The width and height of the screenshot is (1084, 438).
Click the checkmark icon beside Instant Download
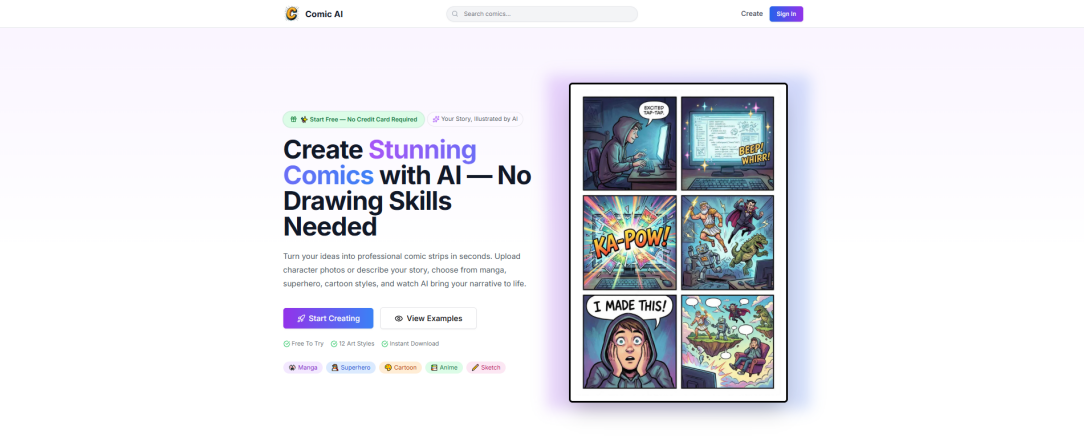click(384, 343)
